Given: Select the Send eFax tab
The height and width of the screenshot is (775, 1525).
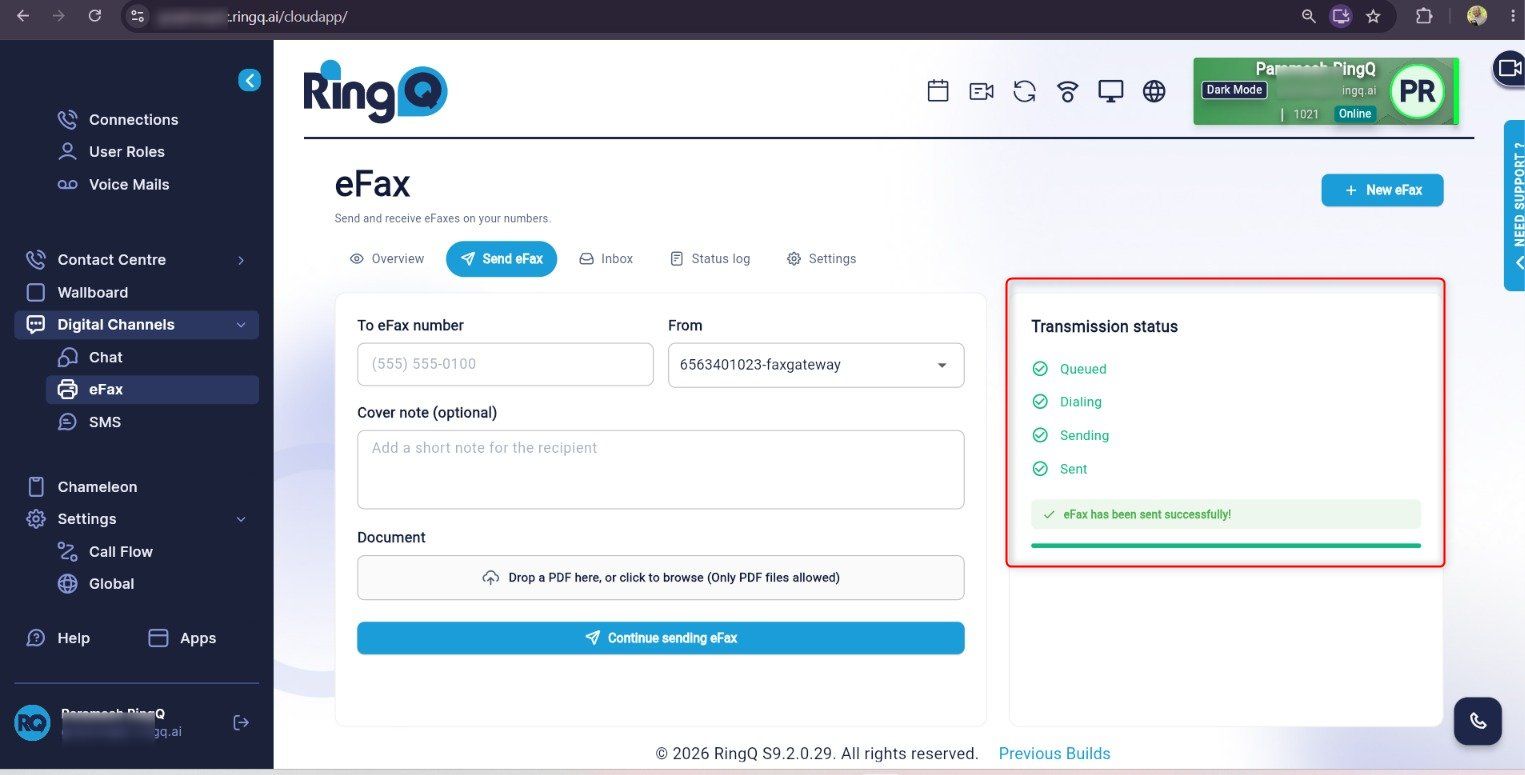Looking at the screenshot, I should (x=501, y=259).
